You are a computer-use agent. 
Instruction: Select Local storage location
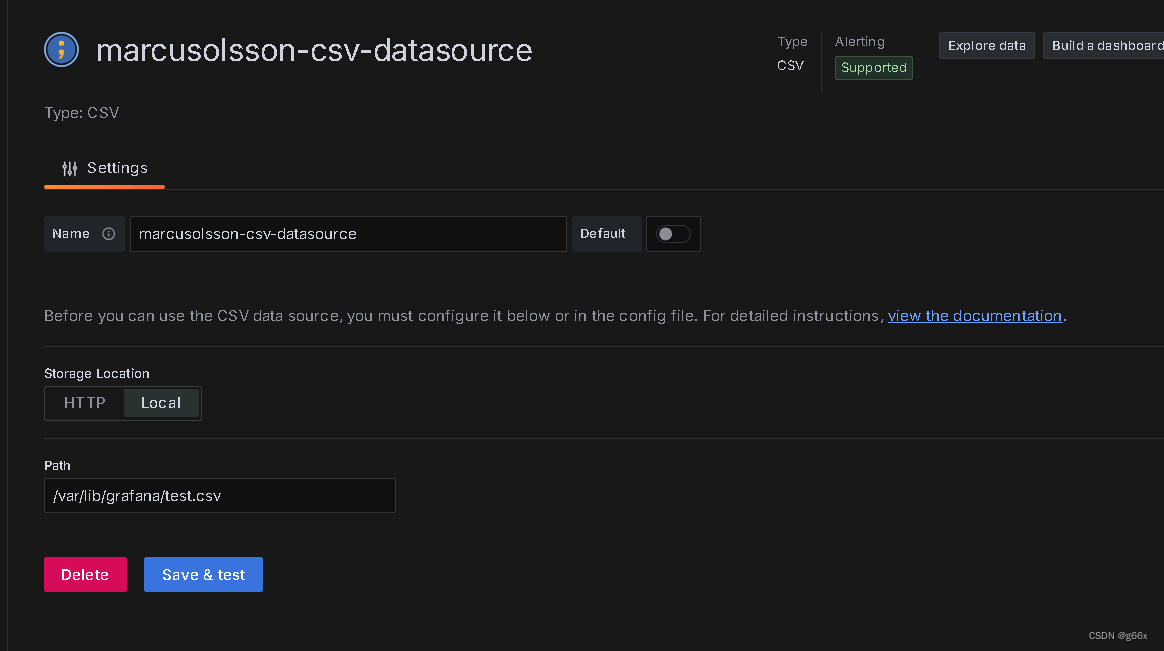coord(161,403)
